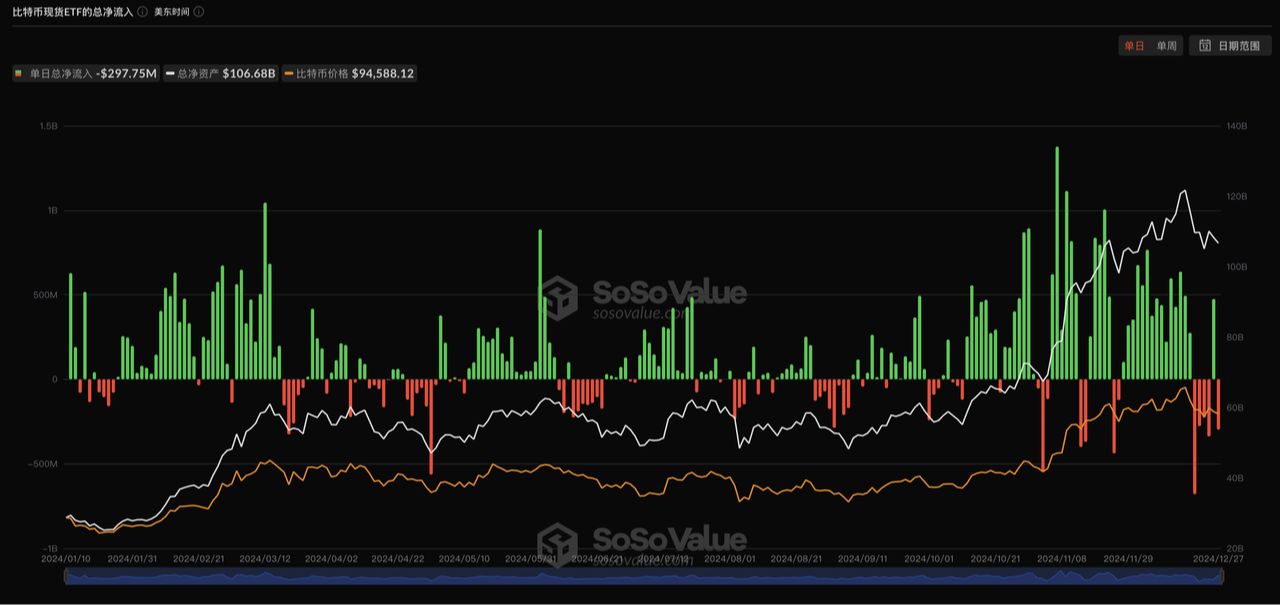This screenshot has width=1280, height=605.
Task: Click the 2024/01/10 axis label
Action: 67,559
